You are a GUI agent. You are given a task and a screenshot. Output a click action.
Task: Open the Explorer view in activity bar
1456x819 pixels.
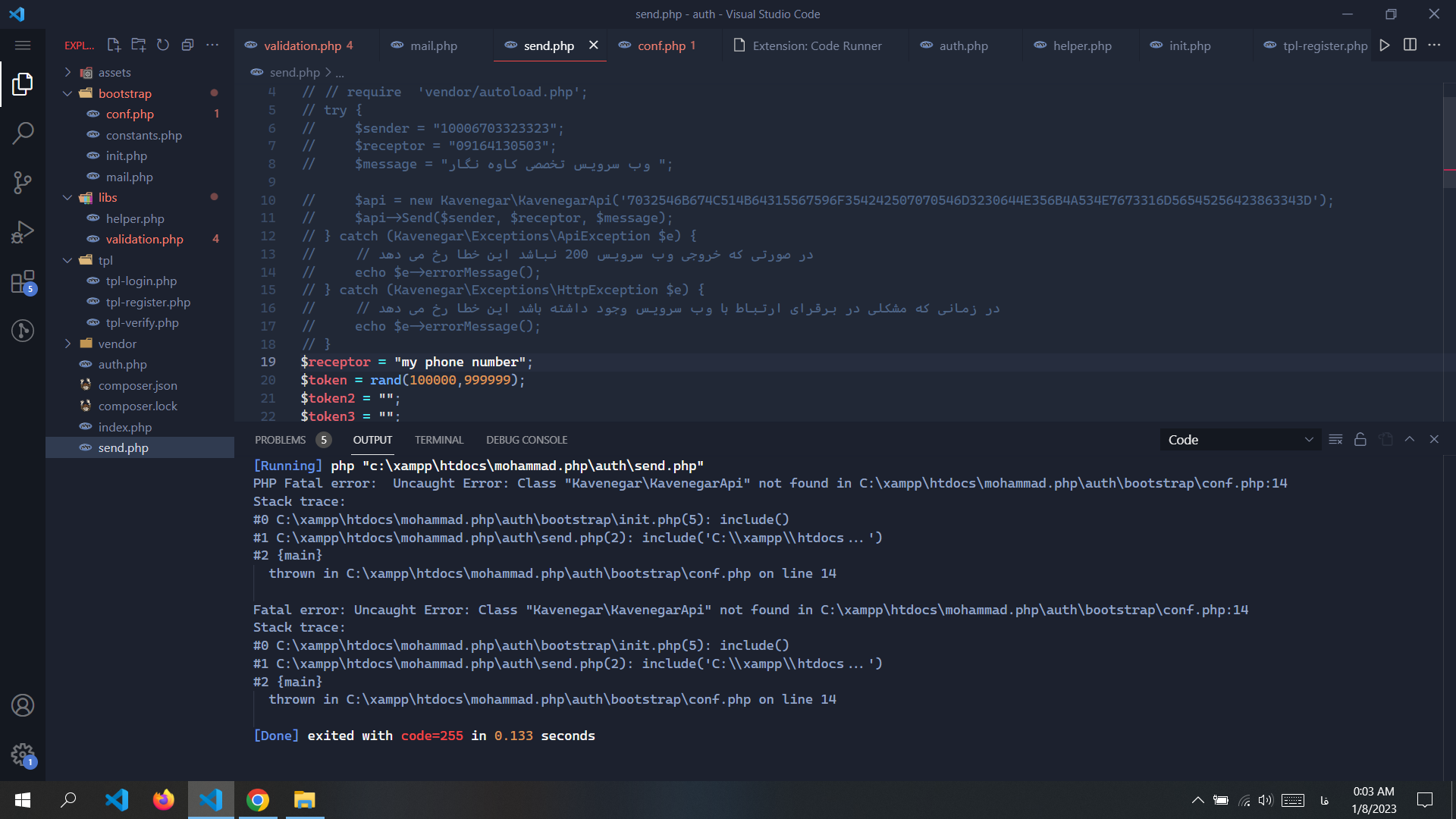coord(23,83)
